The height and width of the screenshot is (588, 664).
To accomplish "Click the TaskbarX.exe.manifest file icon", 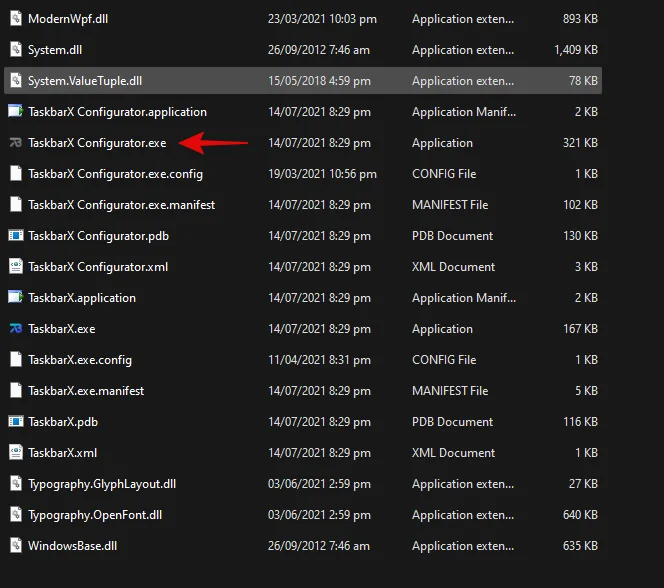I will tap(16, 390).
